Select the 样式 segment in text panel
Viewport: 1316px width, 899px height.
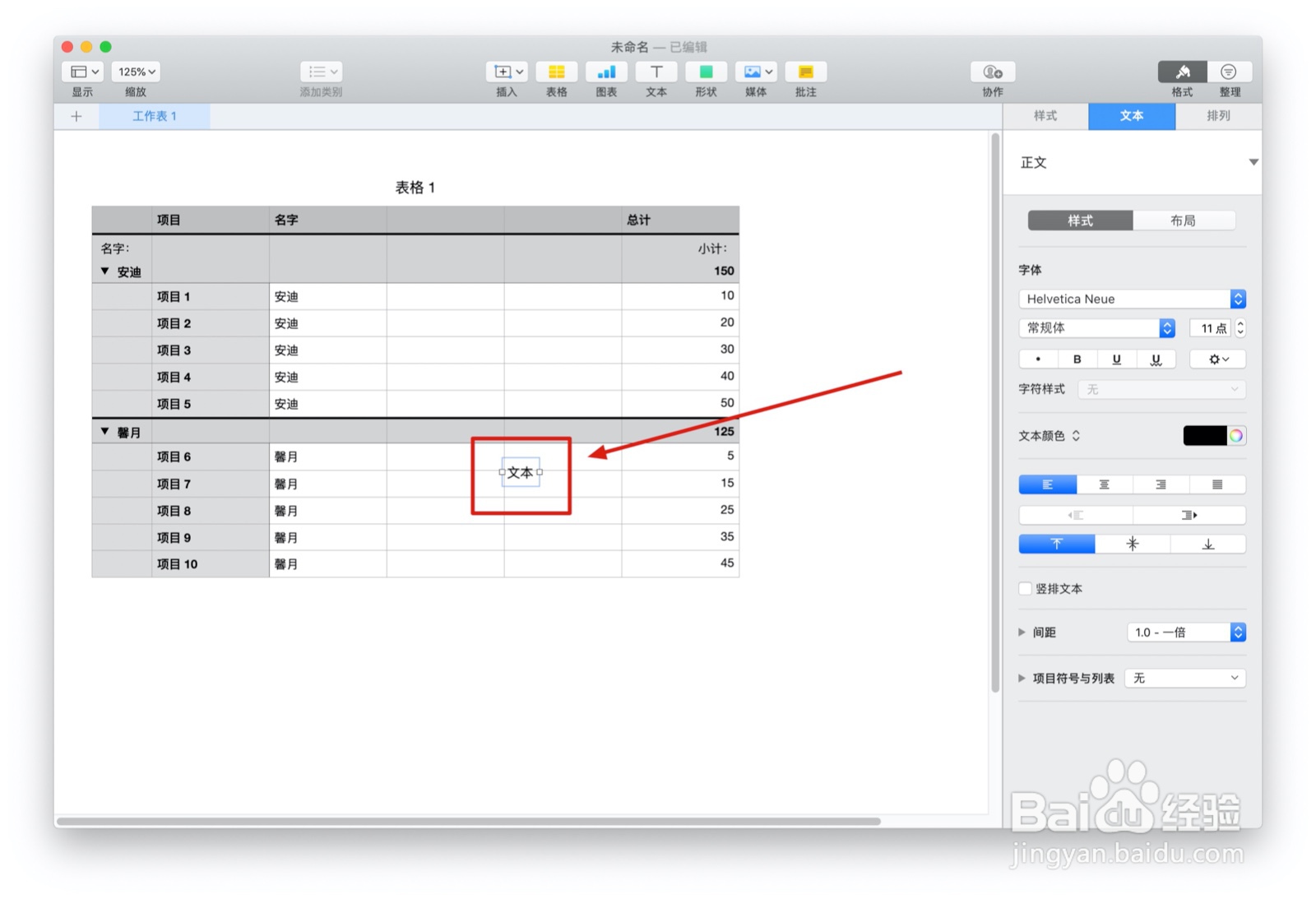(1080, 220)
